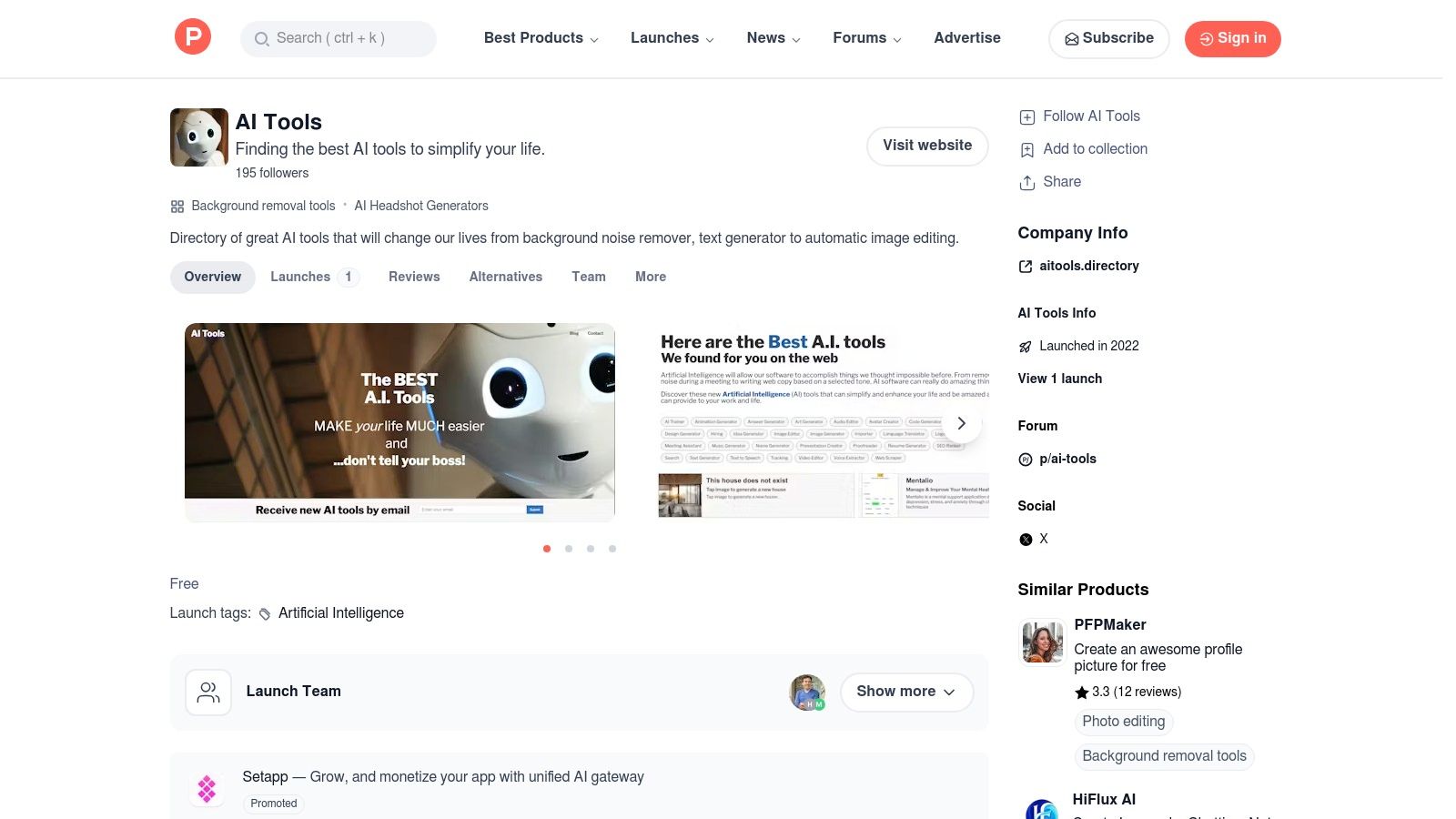Screen dimensions: 1456x819
Task: Click the launch team member avatar
Action: (807, 693)
